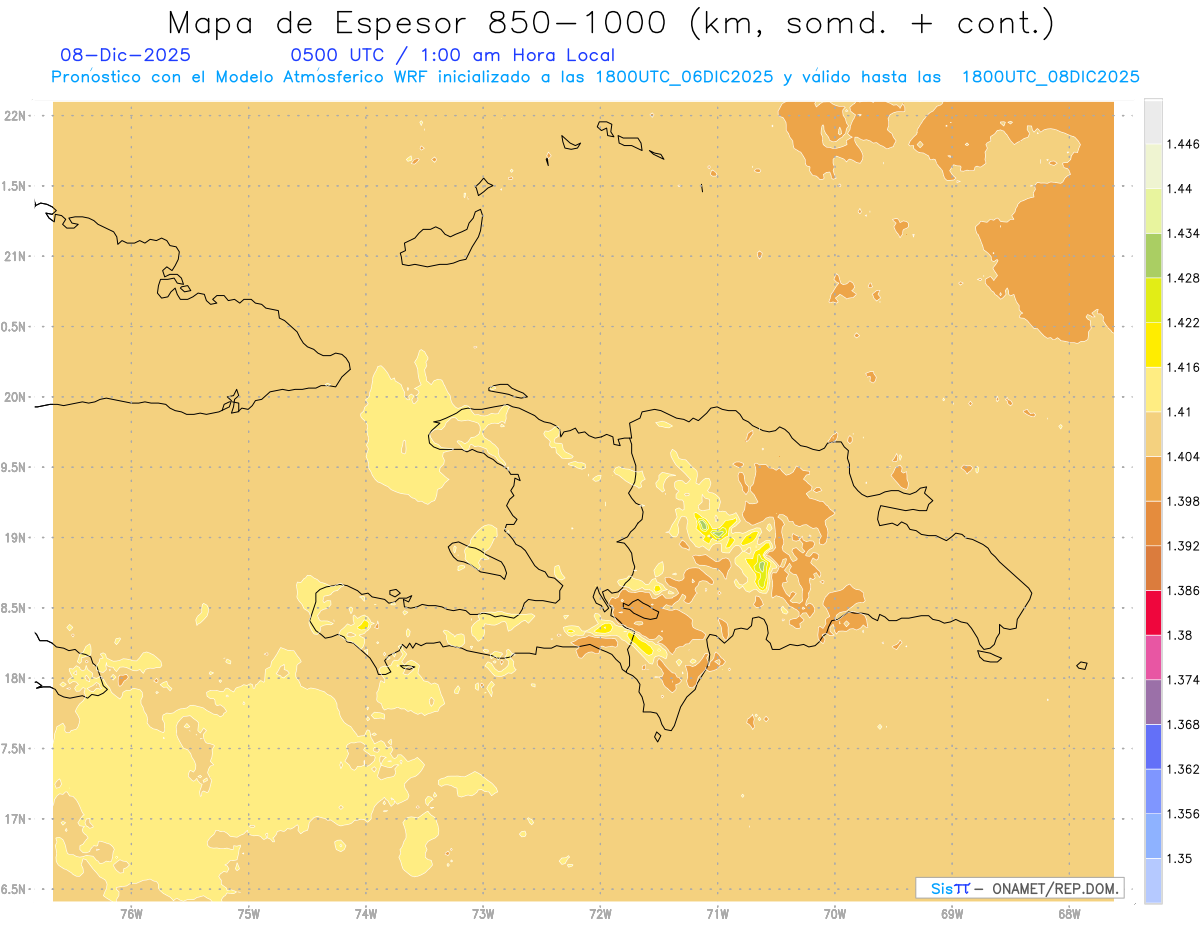This screenshot has width=1200, height=927.
Task: Click the 70W longitude label
Action: pos(835,913)
